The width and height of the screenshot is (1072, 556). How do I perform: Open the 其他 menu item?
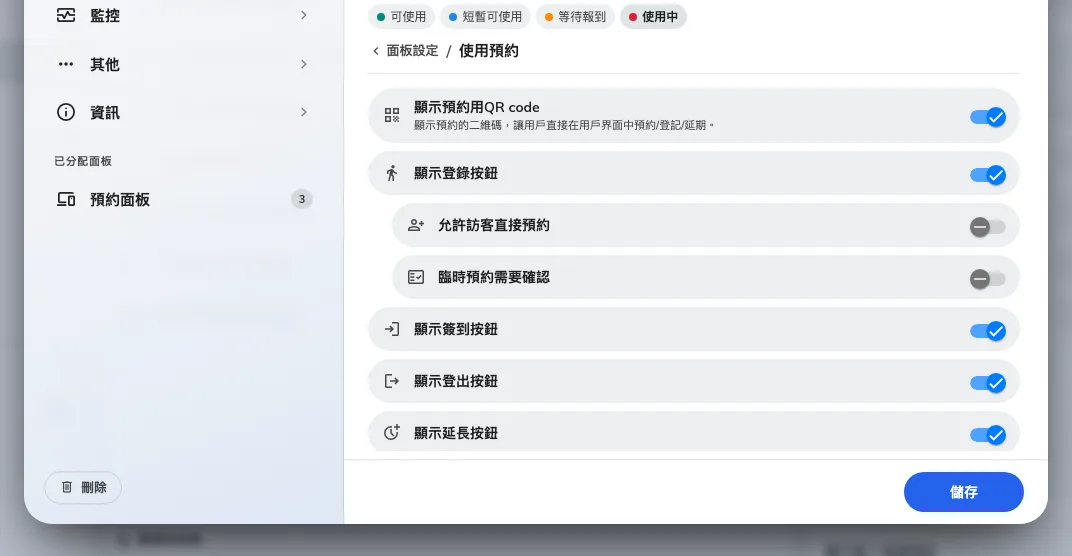(x=182, y=64)
